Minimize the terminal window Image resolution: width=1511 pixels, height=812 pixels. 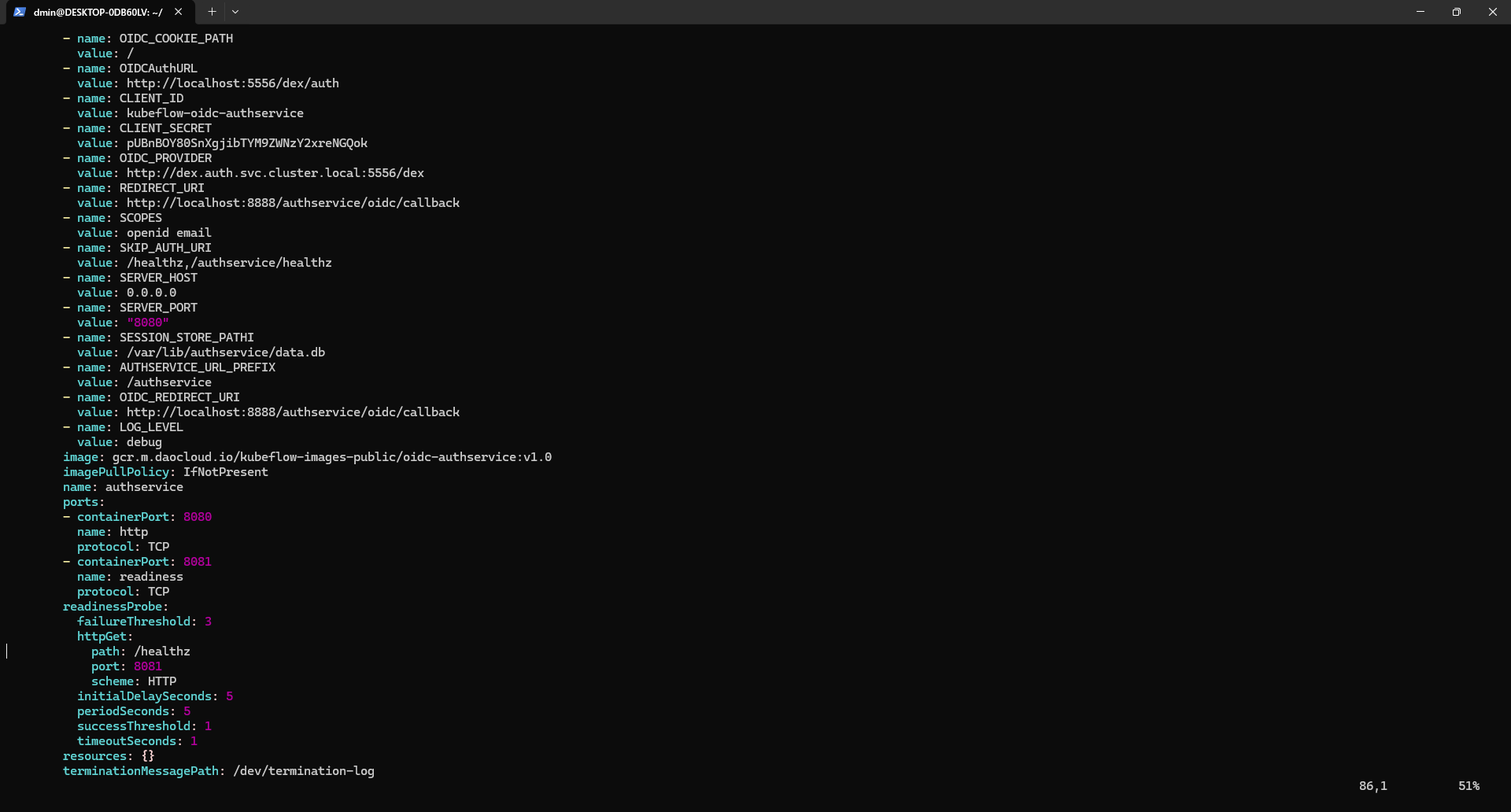pos(1420,12)
